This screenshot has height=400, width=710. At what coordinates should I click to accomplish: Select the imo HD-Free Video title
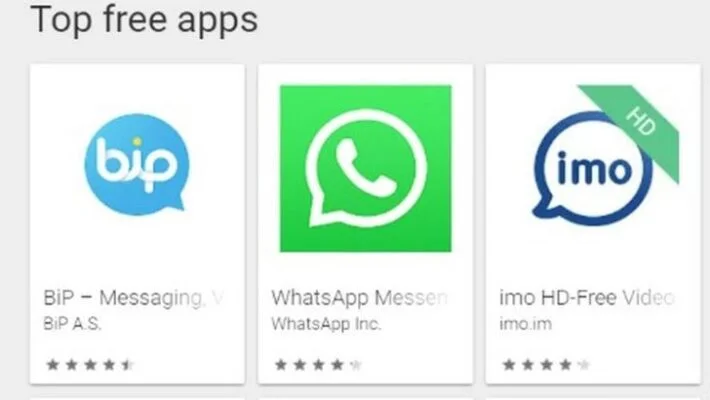click(587, 298)
